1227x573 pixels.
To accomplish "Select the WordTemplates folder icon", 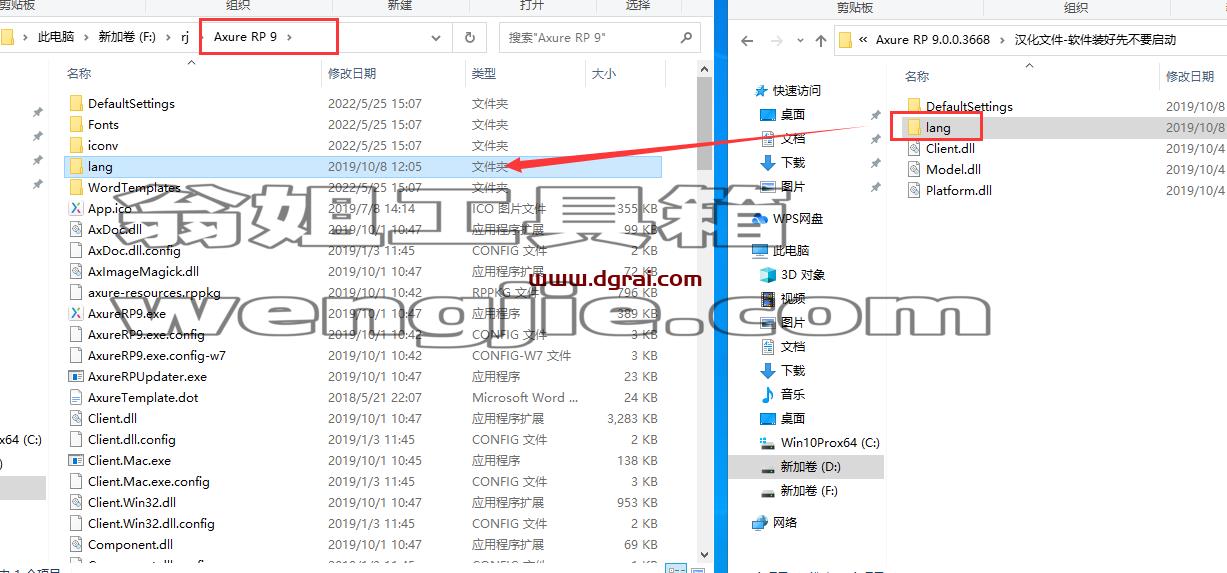I will (x=76, y=187).
